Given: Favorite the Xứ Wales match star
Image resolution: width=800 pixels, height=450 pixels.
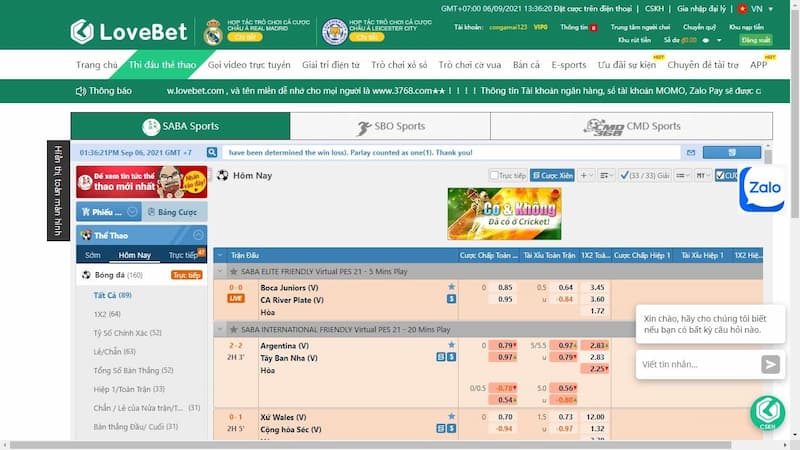Looking at the screenshot, I should click(x=451, y=416).
